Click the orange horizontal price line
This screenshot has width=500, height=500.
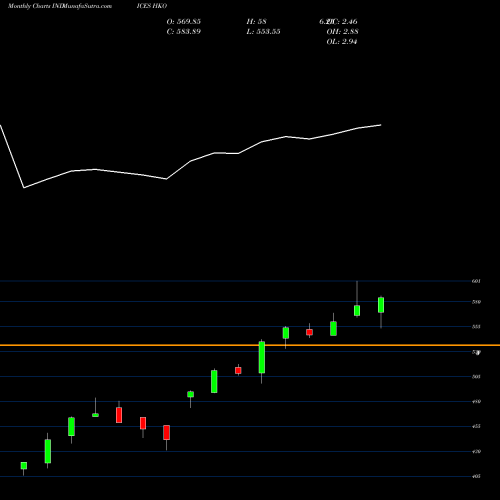click(250, 345)
